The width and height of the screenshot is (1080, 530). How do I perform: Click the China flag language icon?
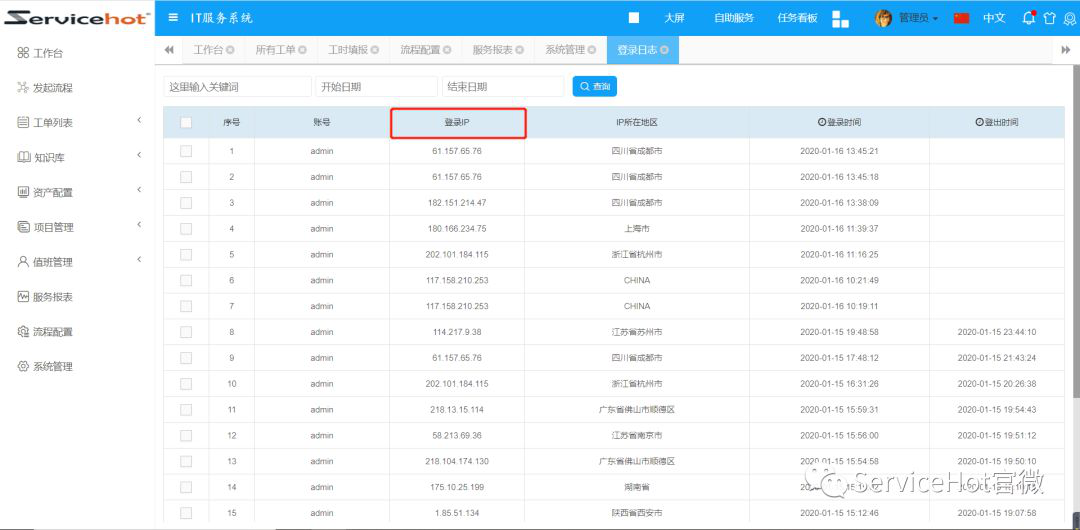[961, 18]
